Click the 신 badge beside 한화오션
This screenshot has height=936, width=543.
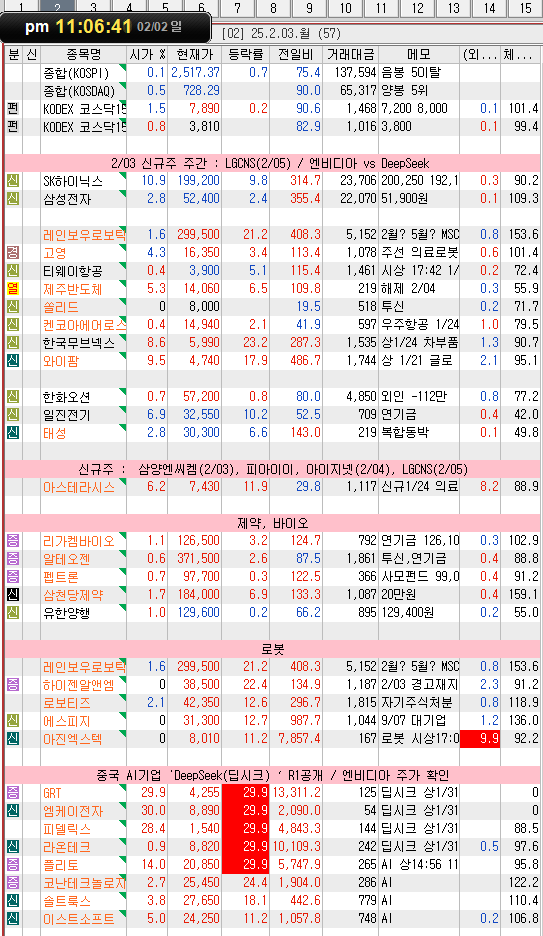(13, 396)
